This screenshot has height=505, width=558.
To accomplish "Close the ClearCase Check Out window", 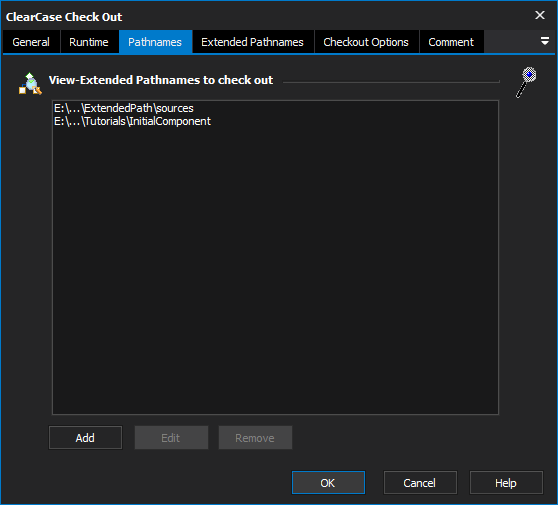I will (x=540, y=15).
